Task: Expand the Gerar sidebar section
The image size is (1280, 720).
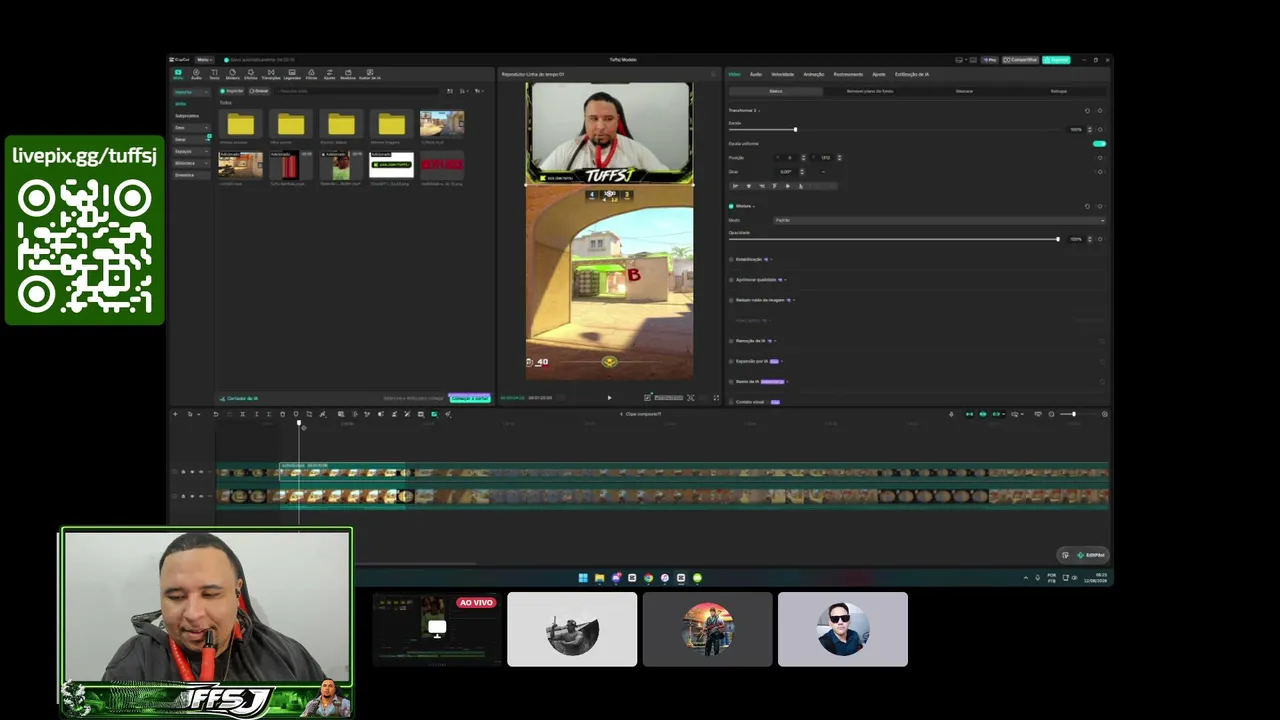Action: click(190, 140)
